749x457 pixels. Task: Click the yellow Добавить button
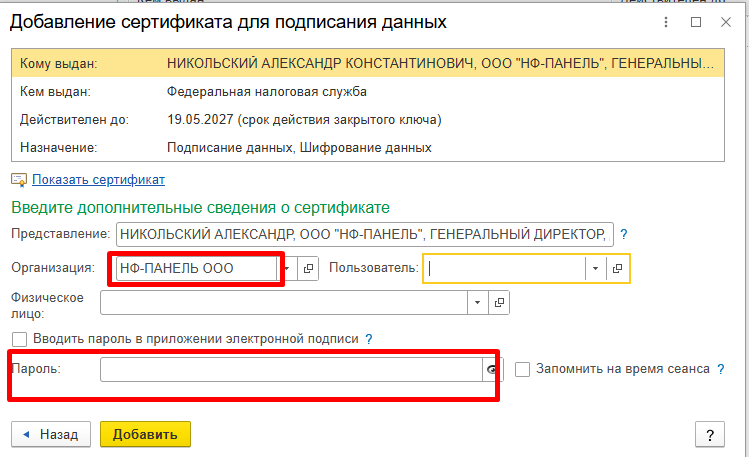145,434
